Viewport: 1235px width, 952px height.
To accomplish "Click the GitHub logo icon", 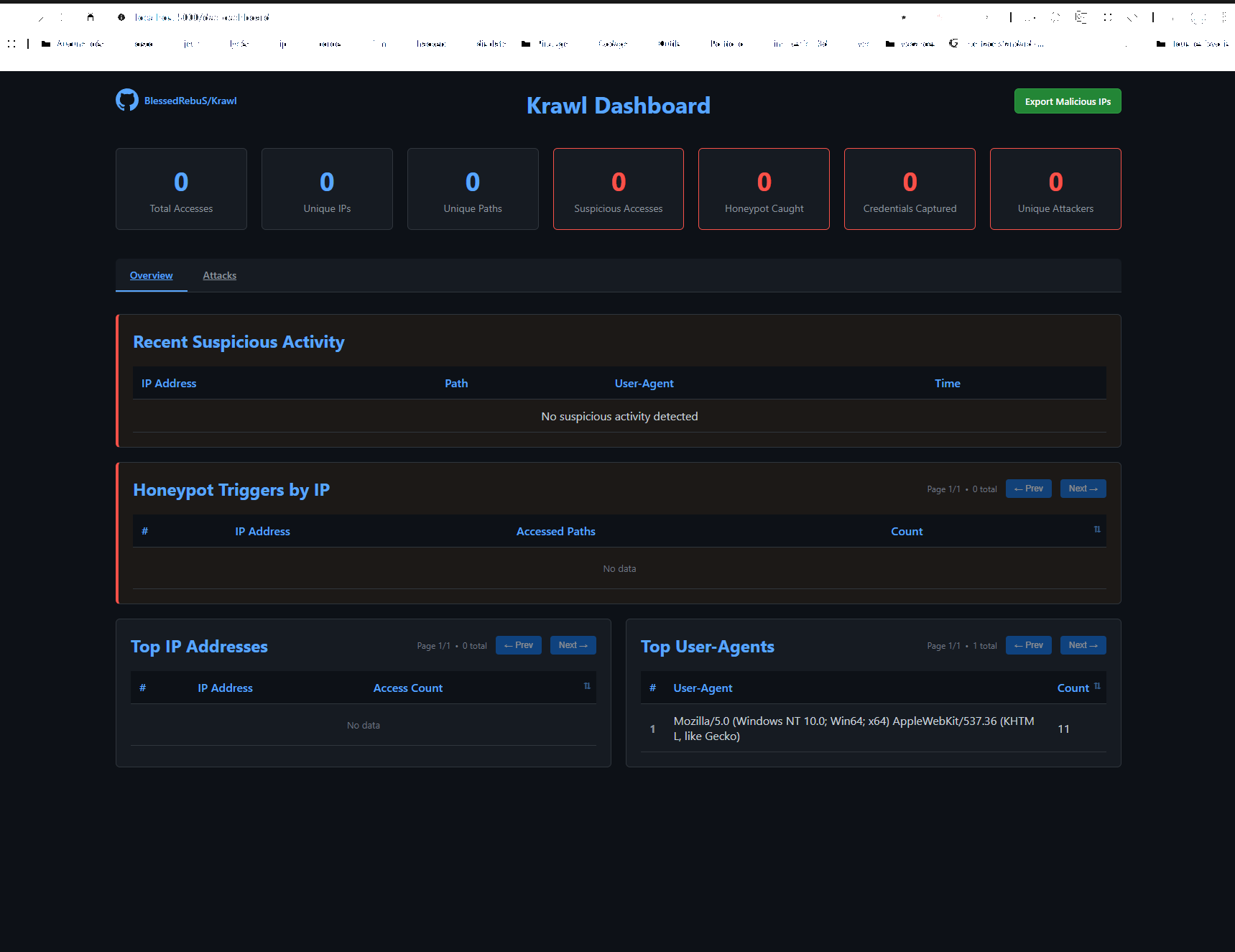I will coord(127,101).
